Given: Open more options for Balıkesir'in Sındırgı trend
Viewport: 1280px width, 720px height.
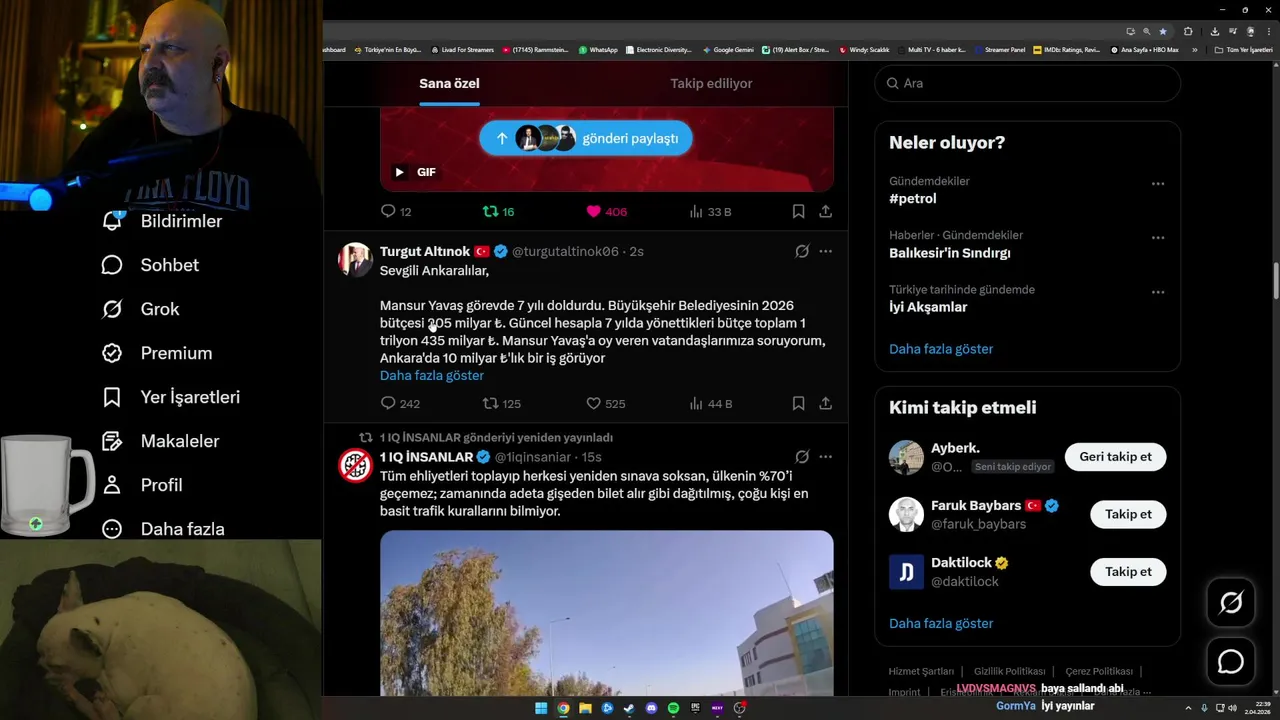Looking at the screenshot, I should [x=1157, y=238].
